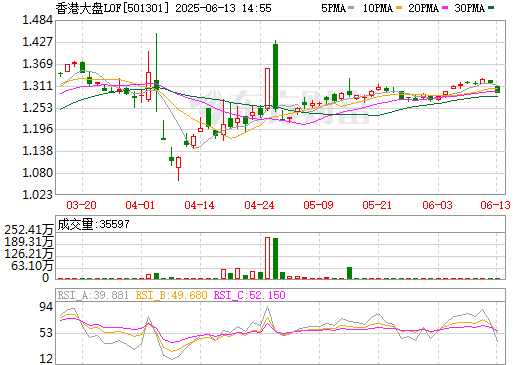This screenshot has width=520, height=365.
Task: Click the volume axis label 189.31万
Action: tap(29, 242)
